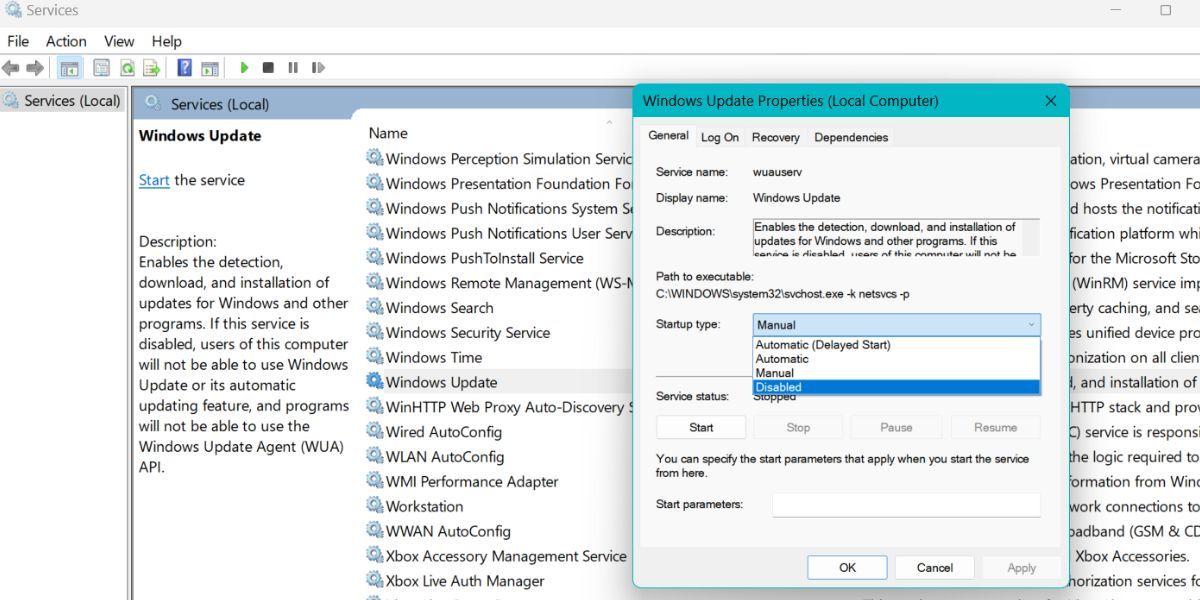This screenshot has height=600, width=1200.
Task: Click the Start Service toolbar icon
Action: [x=245, y=67]
